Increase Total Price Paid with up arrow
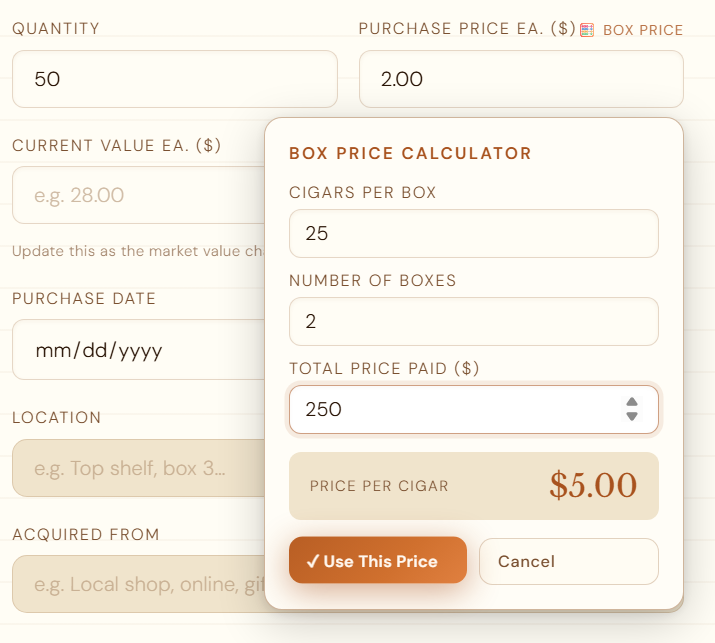 [x=632, y=402]
